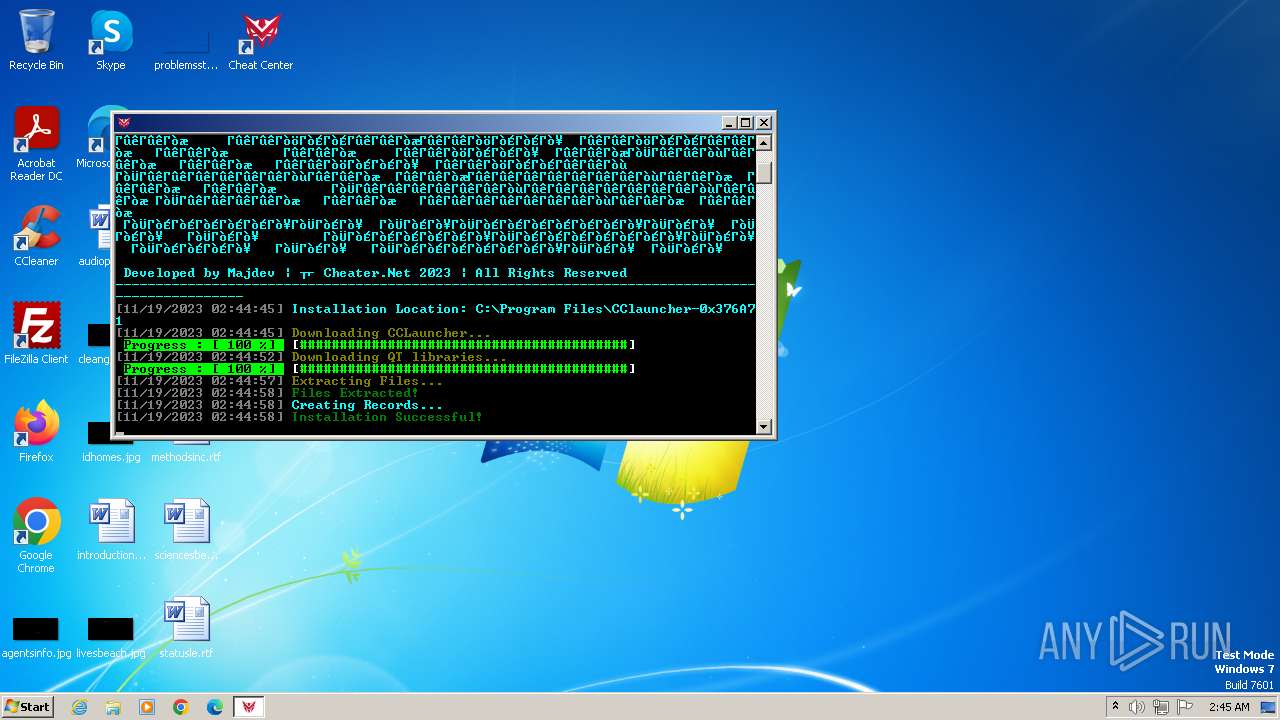Launch CCleaner from the desktop

tap(36, 236)
